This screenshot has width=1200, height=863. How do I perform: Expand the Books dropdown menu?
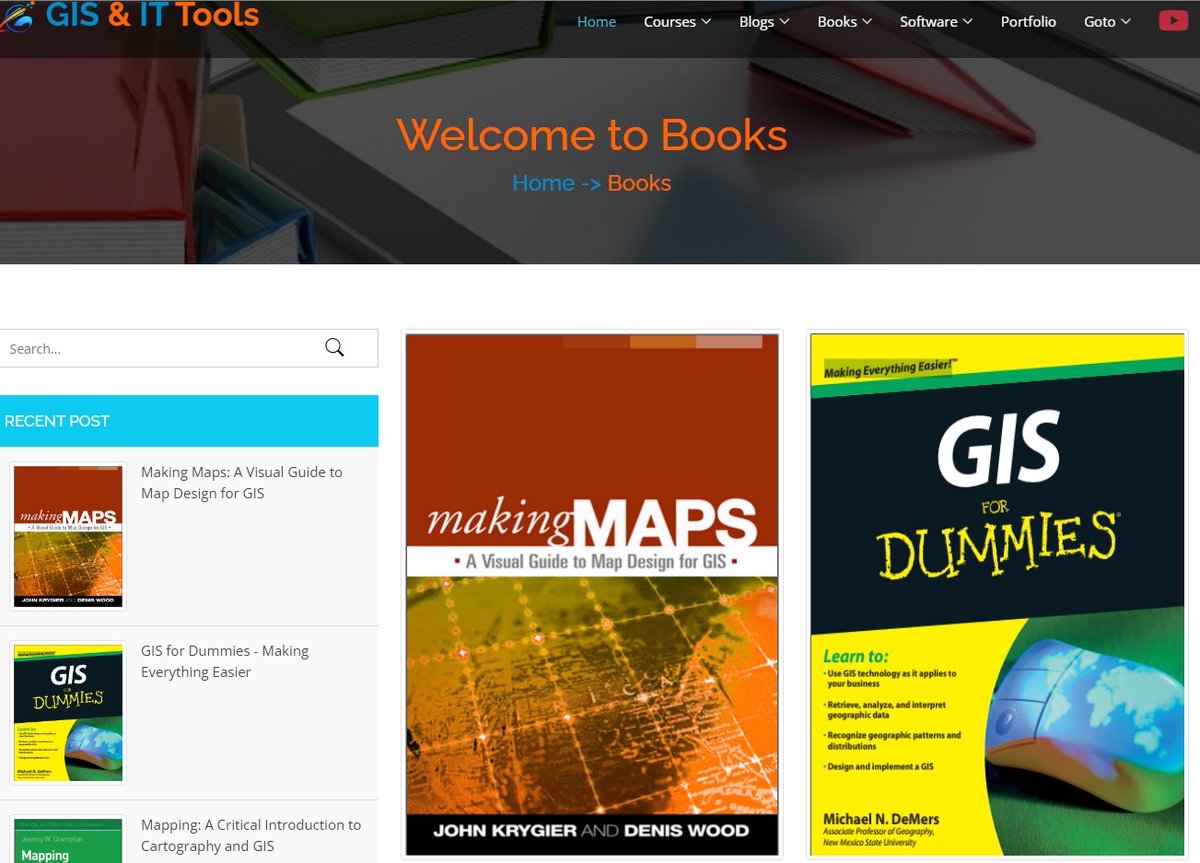pyautogui.click(x=844, y=22)
